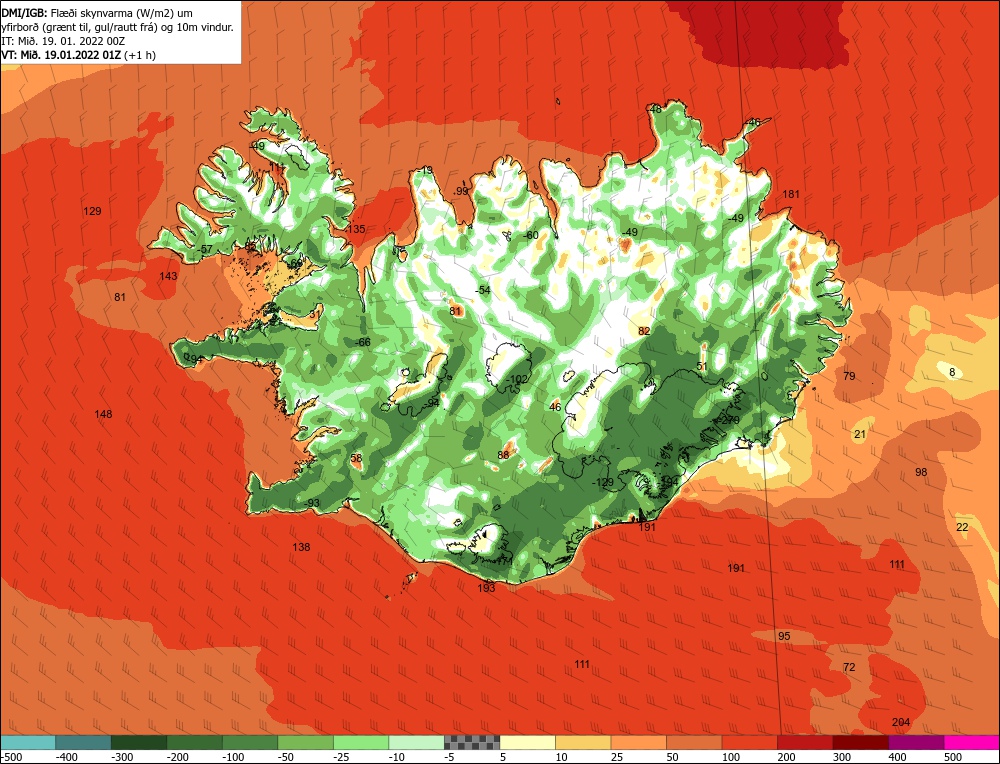This screenshot has width=1000, height=764.
Task: Click the legend label 200
Action: point(786,756)
